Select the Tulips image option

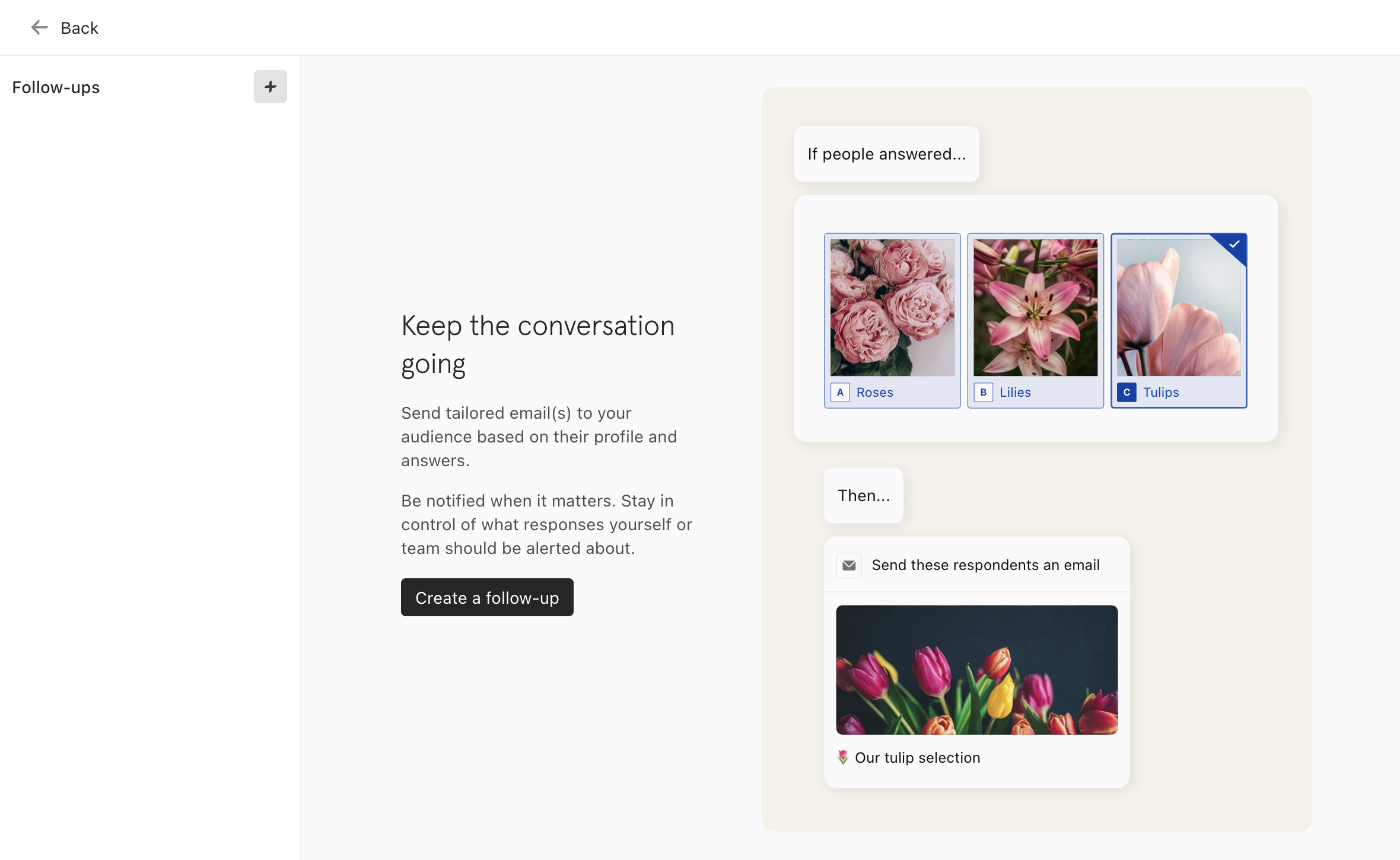pyautogui.click(x=1179, y=320)
